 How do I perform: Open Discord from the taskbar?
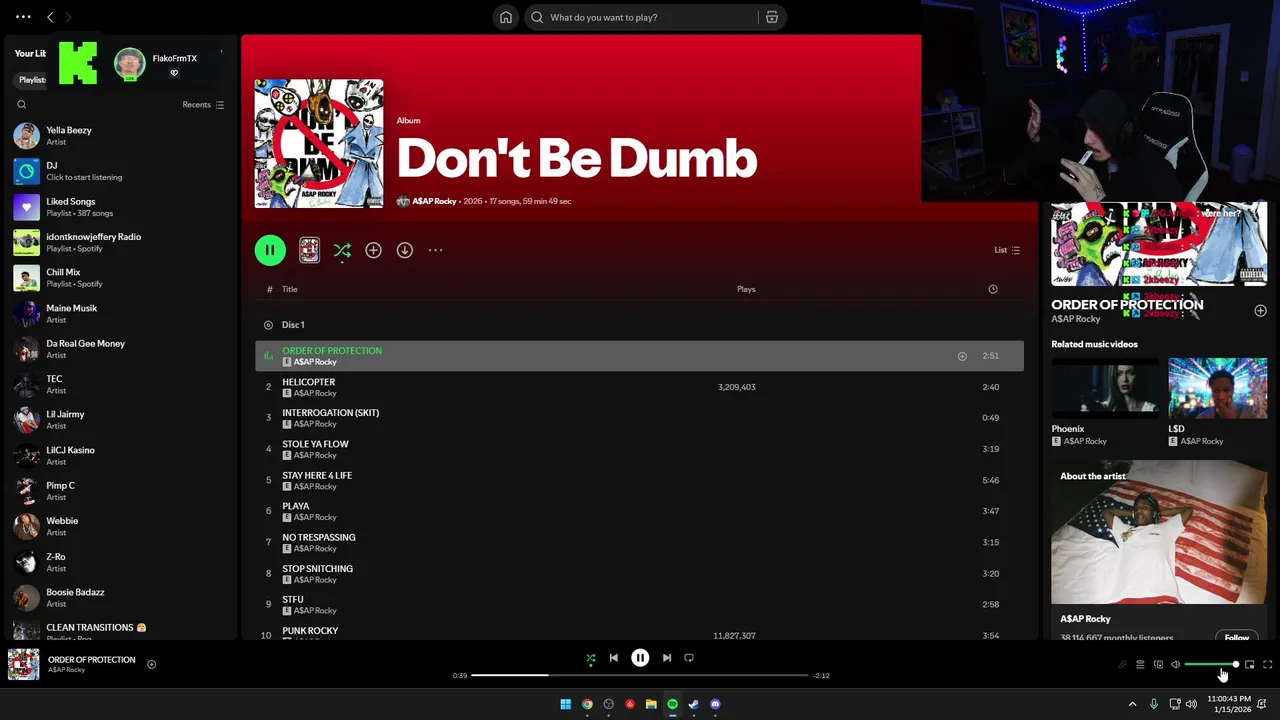click(x=715, y=704)
